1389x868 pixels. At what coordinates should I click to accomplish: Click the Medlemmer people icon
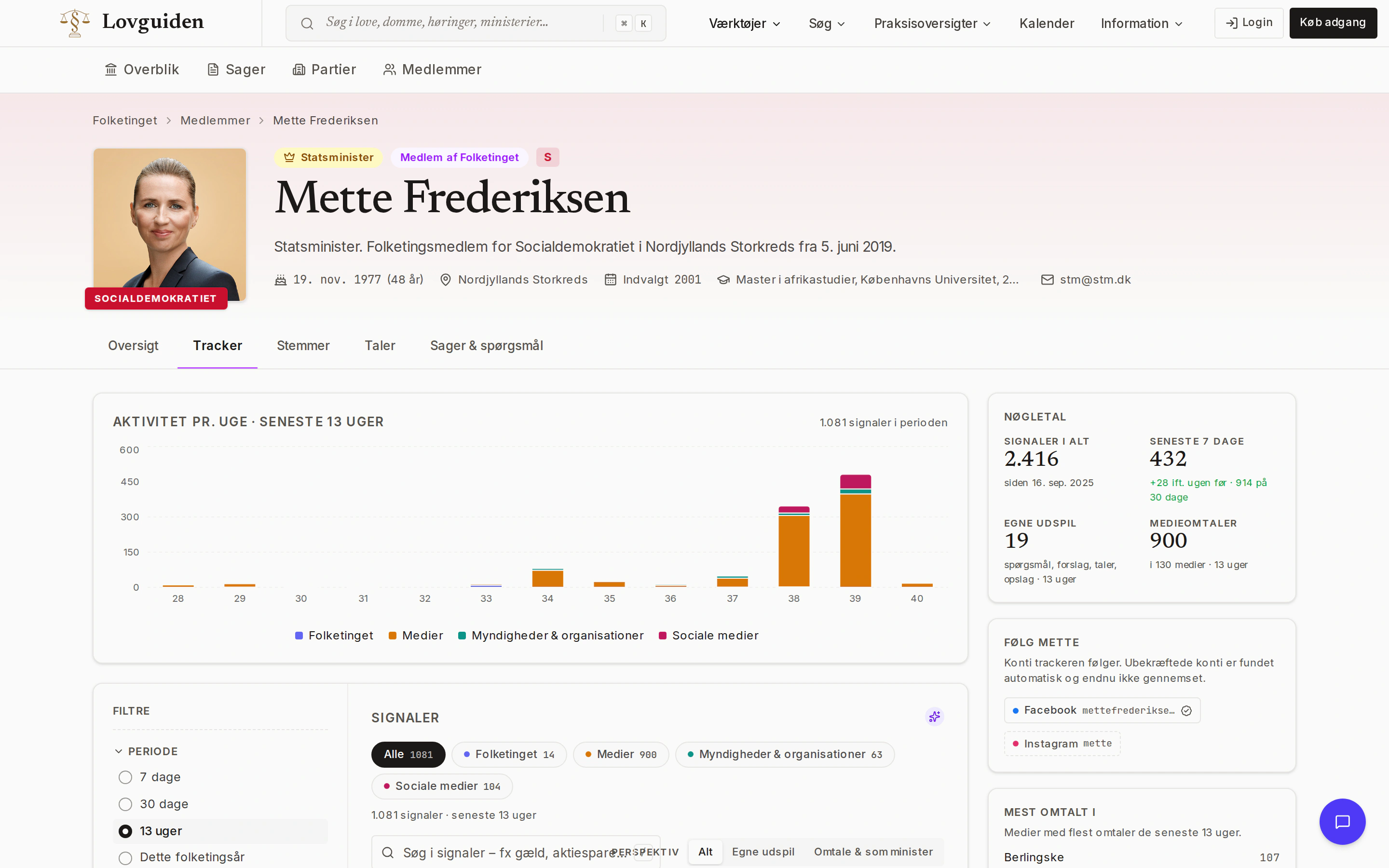[x=390, y=69]
